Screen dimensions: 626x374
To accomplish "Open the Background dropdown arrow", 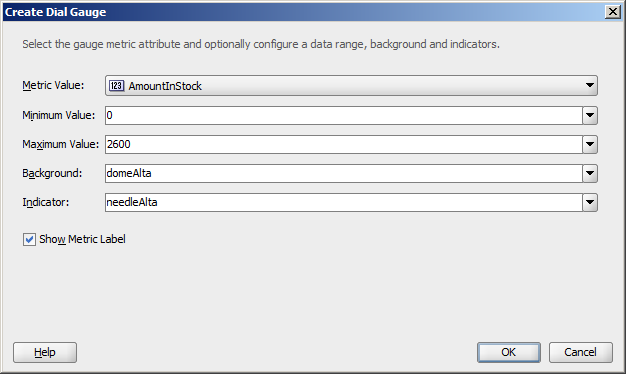I will click(590, 173).
